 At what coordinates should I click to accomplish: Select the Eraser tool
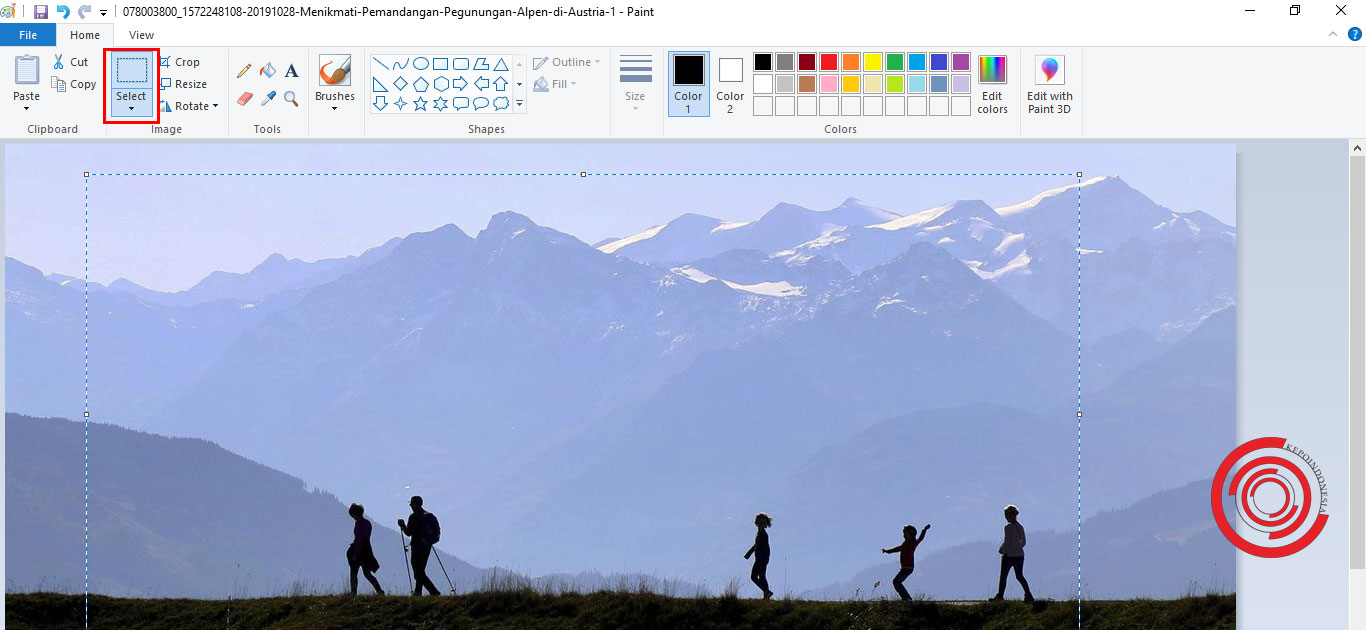click(x=244, y=98)
